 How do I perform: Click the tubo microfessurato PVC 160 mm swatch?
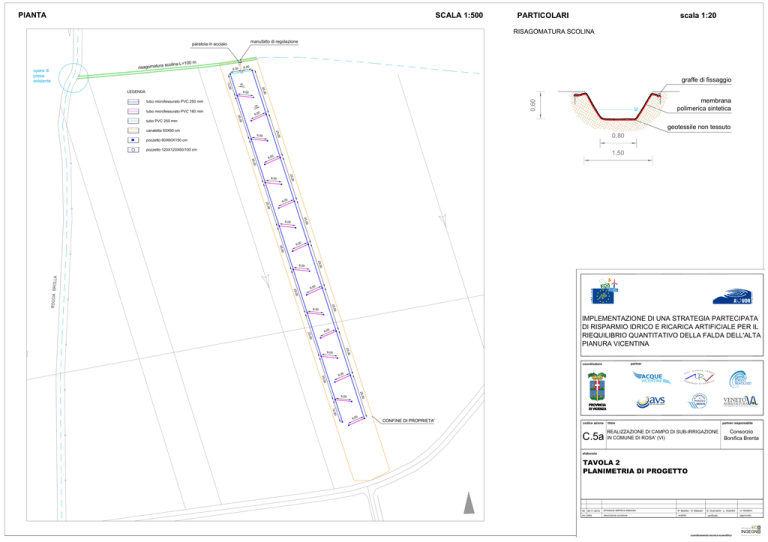pos(133,111)
